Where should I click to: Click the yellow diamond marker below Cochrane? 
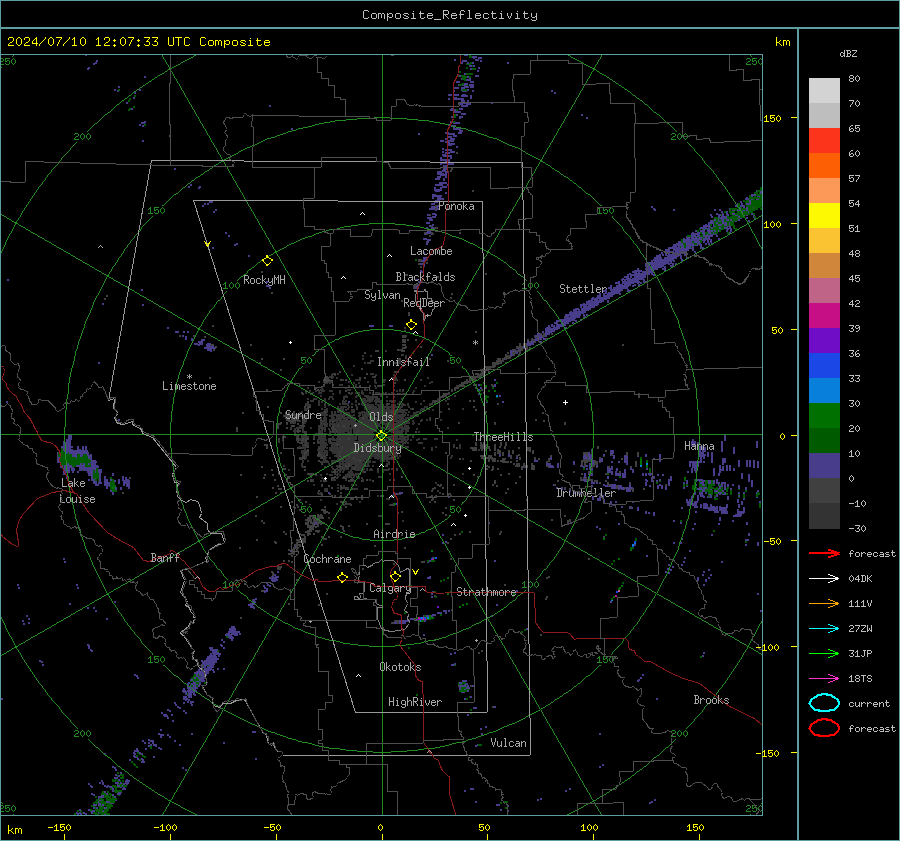click(x=343, y=577)
